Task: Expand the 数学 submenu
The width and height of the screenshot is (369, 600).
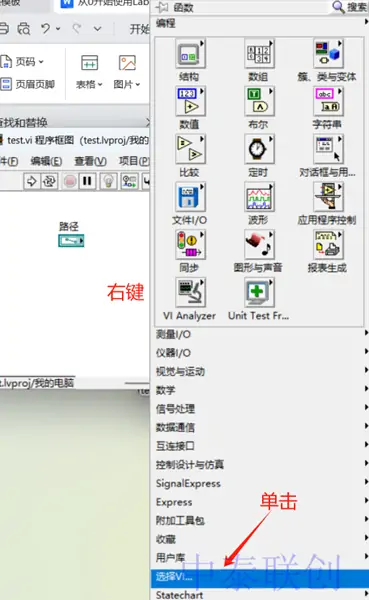Action: (x=260, y=390)
